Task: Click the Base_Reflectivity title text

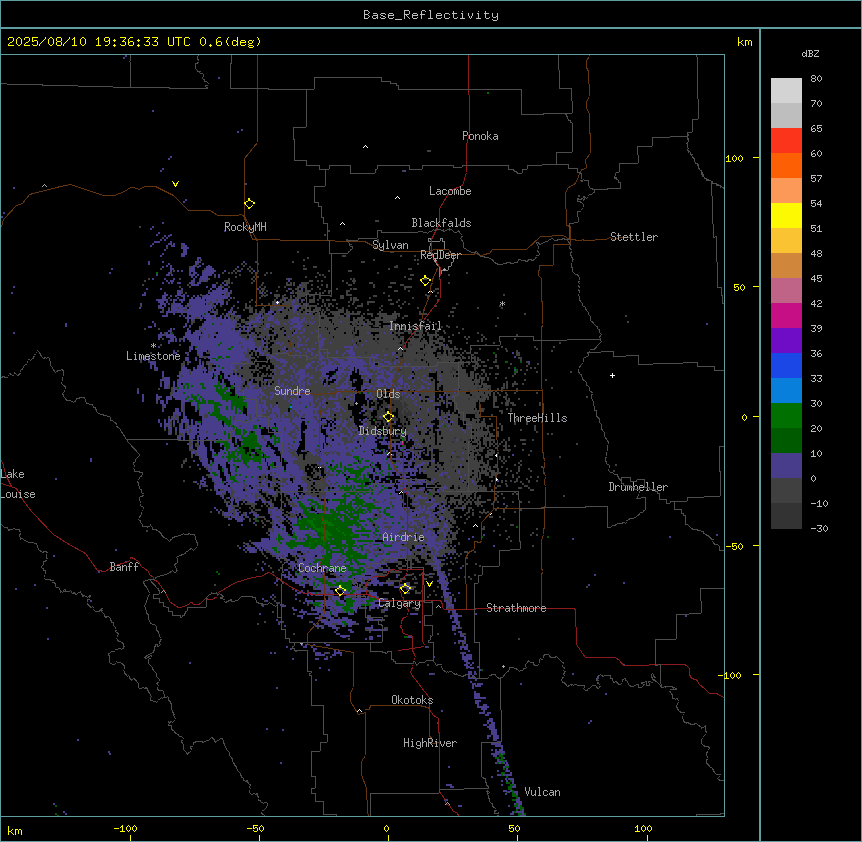Action: [431, 15]
